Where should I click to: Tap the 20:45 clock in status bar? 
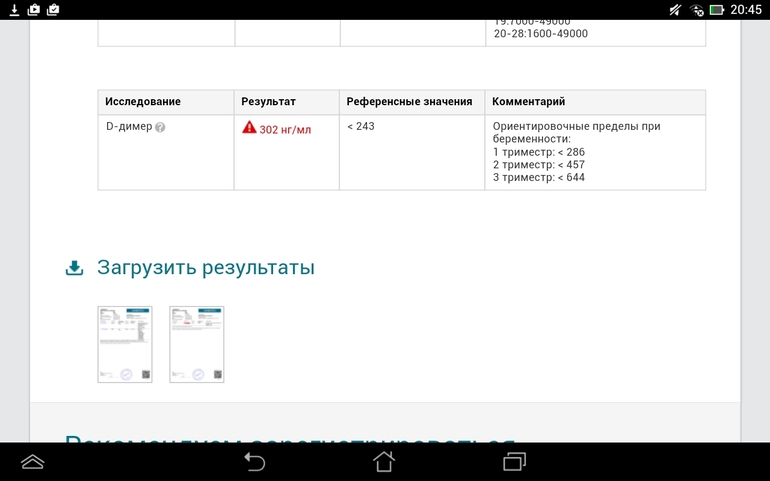coord(746,9)
